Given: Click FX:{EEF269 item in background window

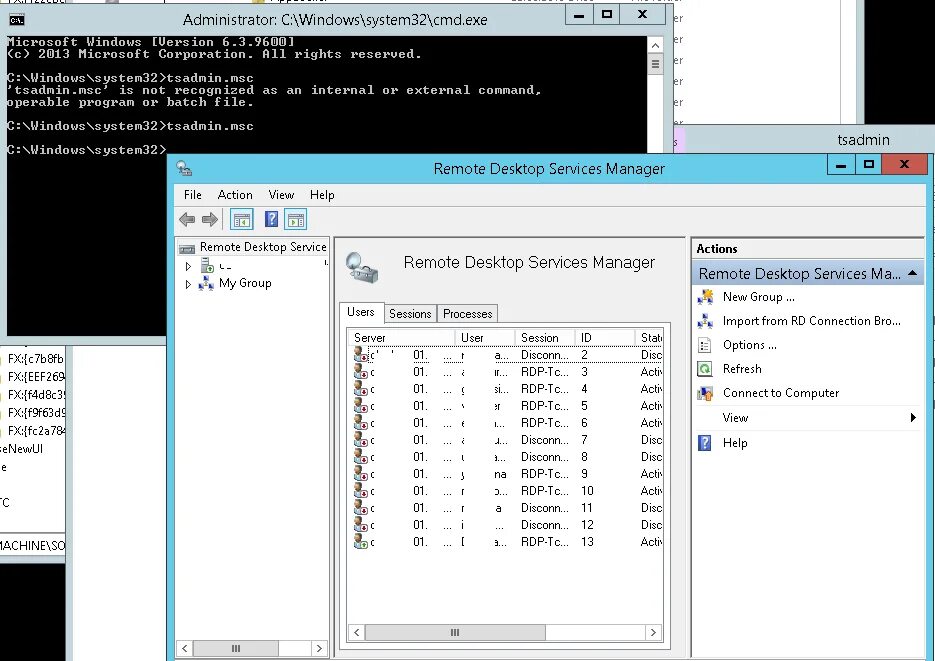Looking at the screenshot, I should point(36,377).
